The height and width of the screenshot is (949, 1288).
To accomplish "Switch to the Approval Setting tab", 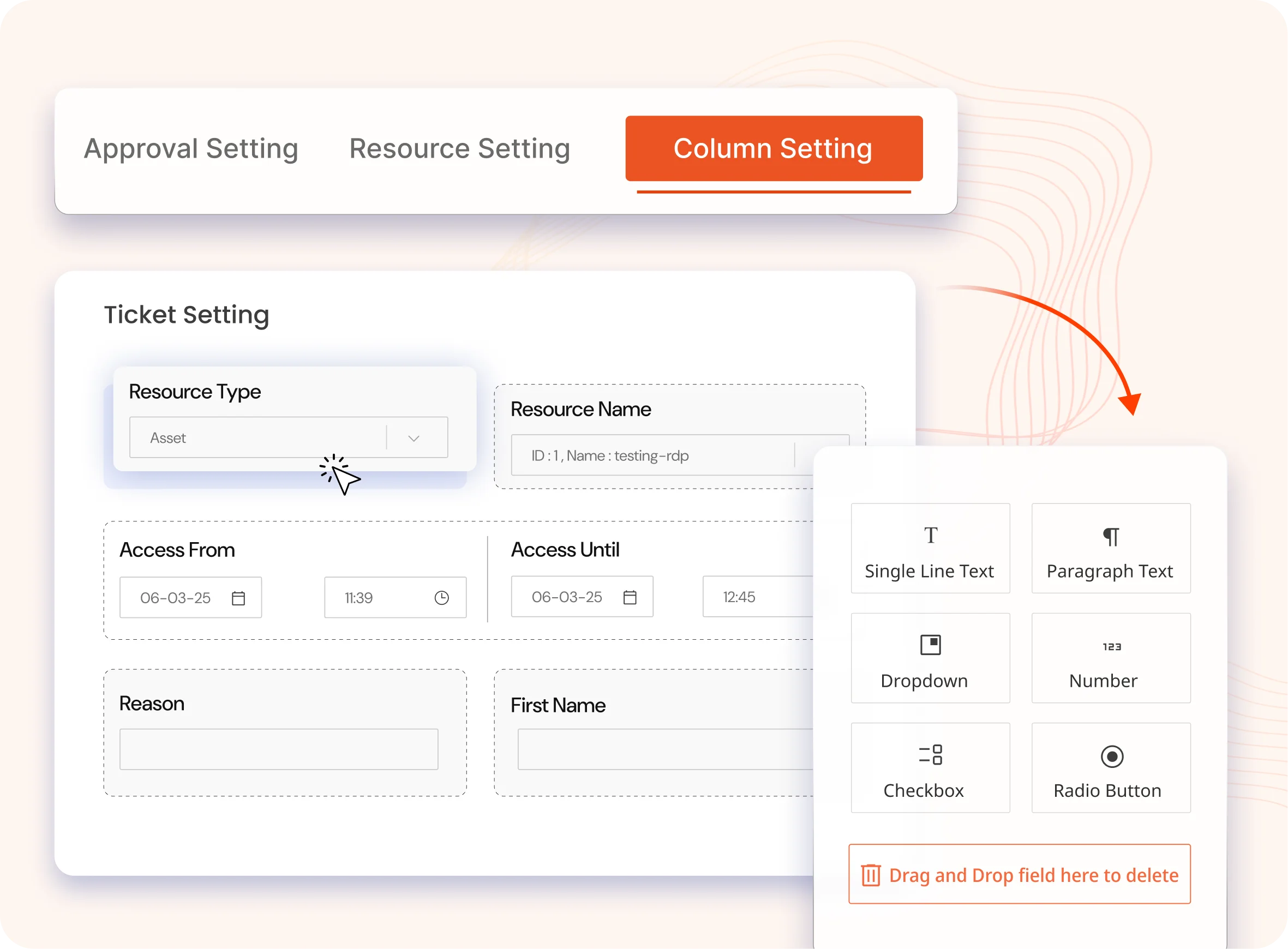I will (x=191, y=148).
